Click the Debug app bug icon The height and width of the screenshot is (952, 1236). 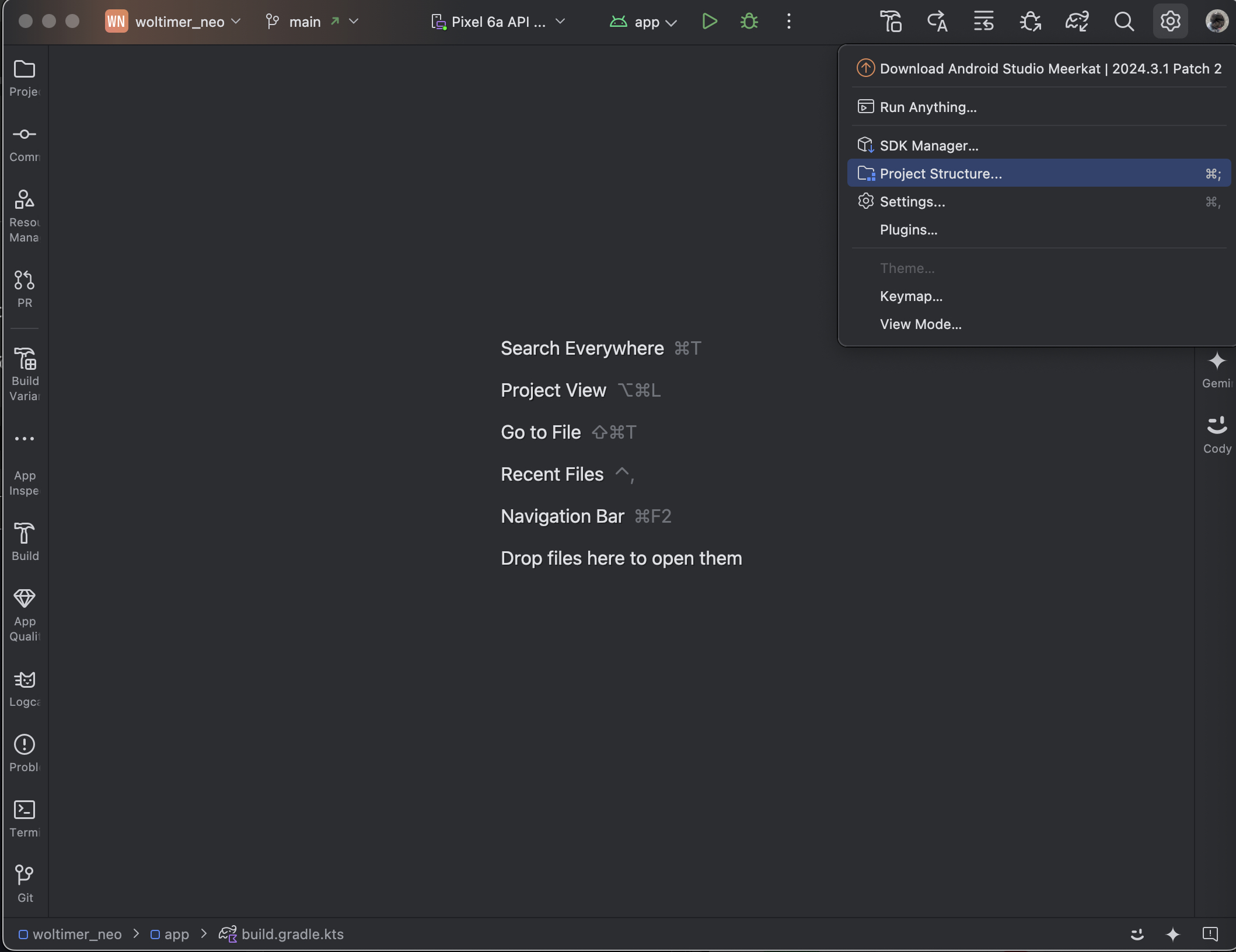tap(749, 22)
